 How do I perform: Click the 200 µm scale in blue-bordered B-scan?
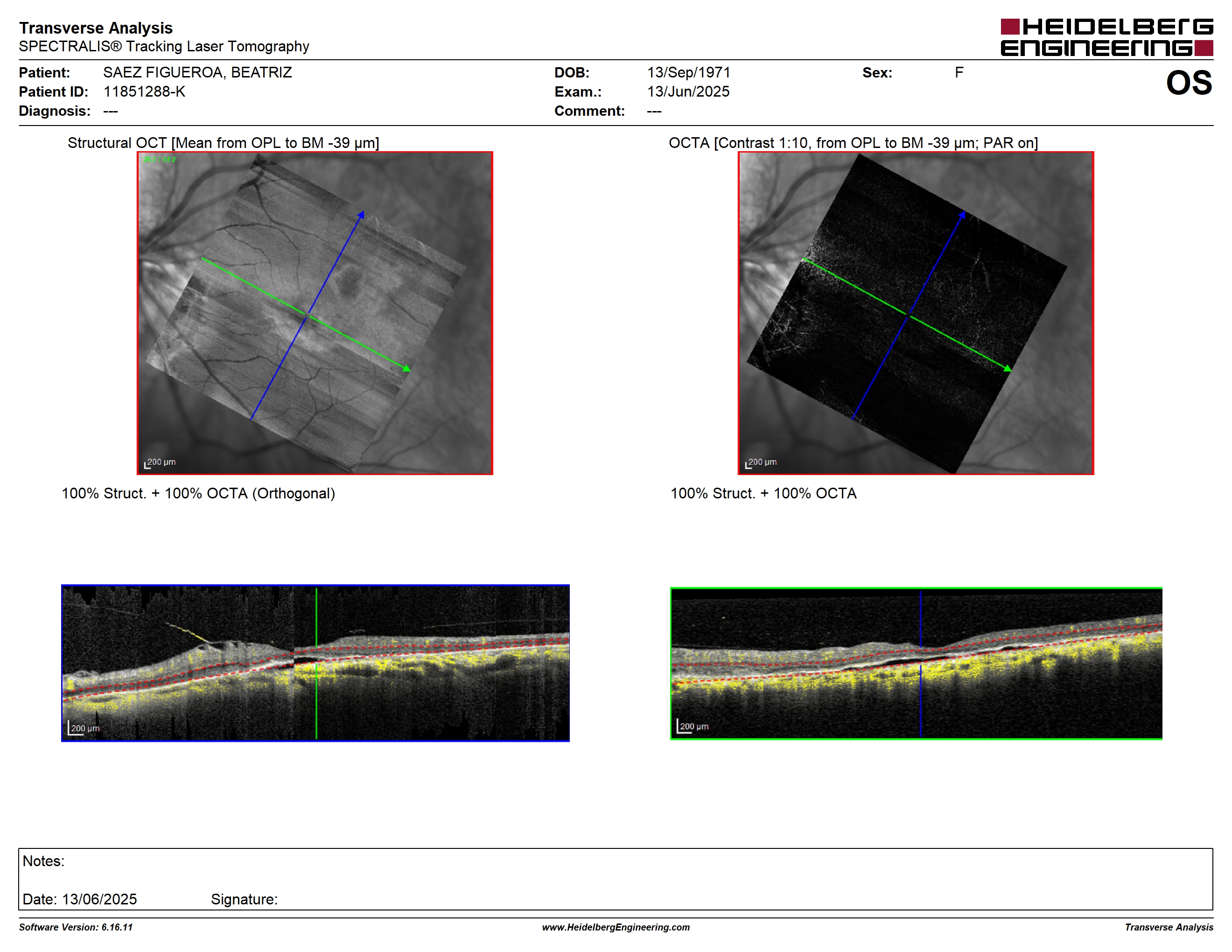pyautogui.click(x=84, y=728)
